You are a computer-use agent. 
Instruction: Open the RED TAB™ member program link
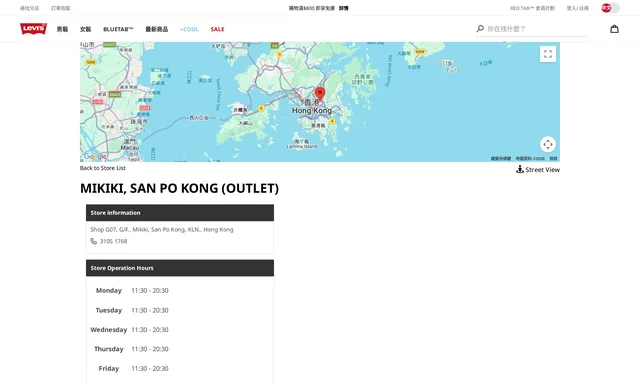pyautogui.click(x=532, y=8)
